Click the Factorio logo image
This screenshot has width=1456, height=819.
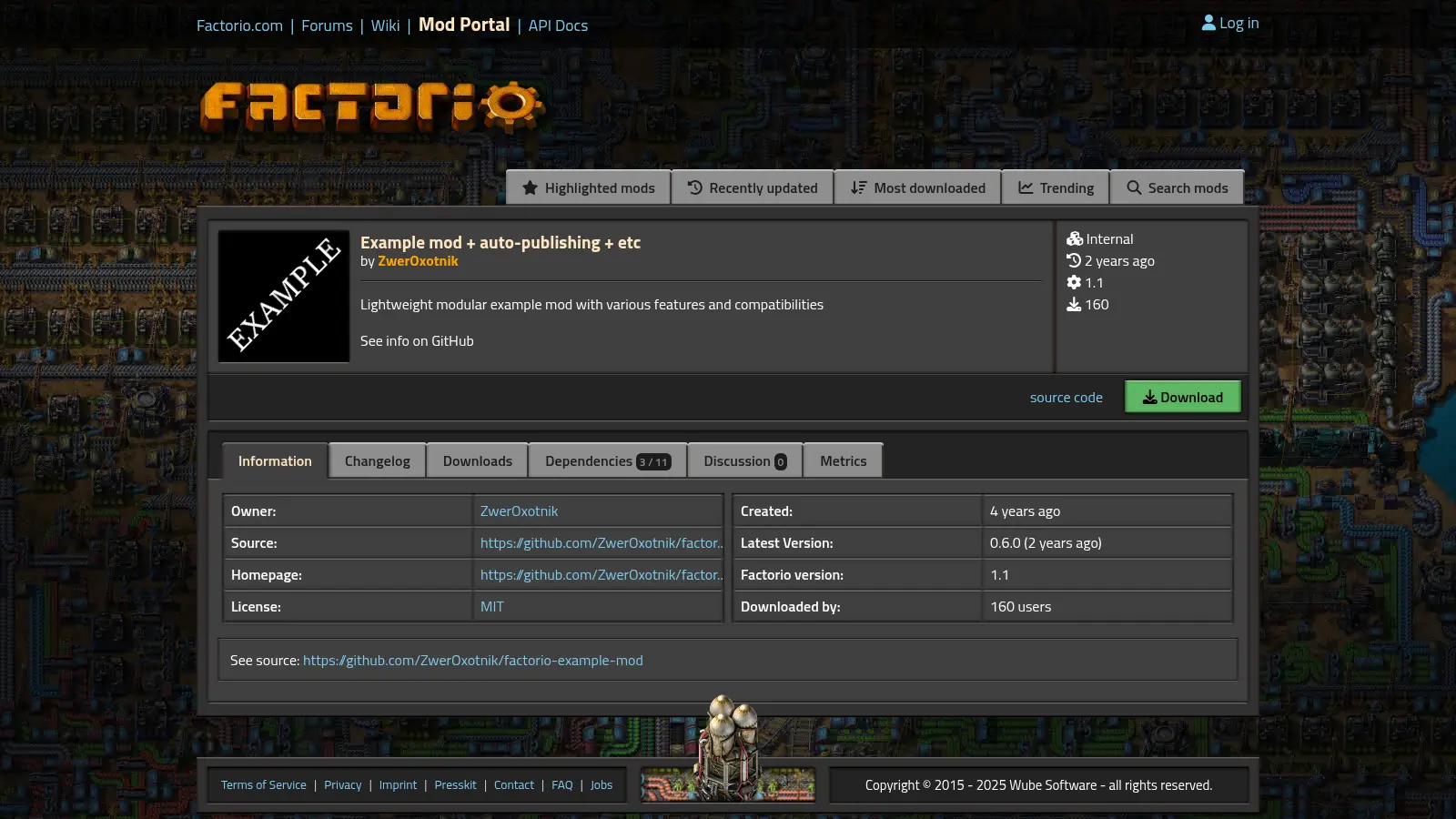[x=371, y=106]
